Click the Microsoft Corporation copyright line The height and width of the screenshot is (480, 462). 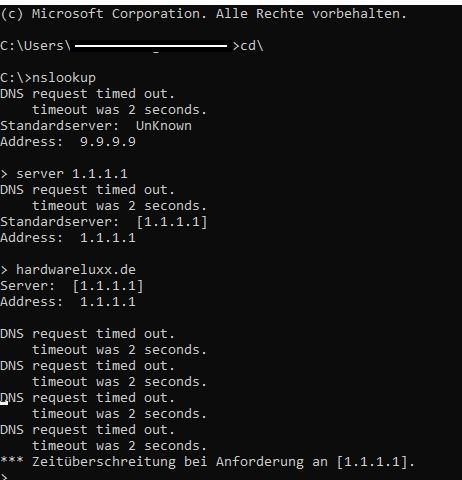coord(203,14)
